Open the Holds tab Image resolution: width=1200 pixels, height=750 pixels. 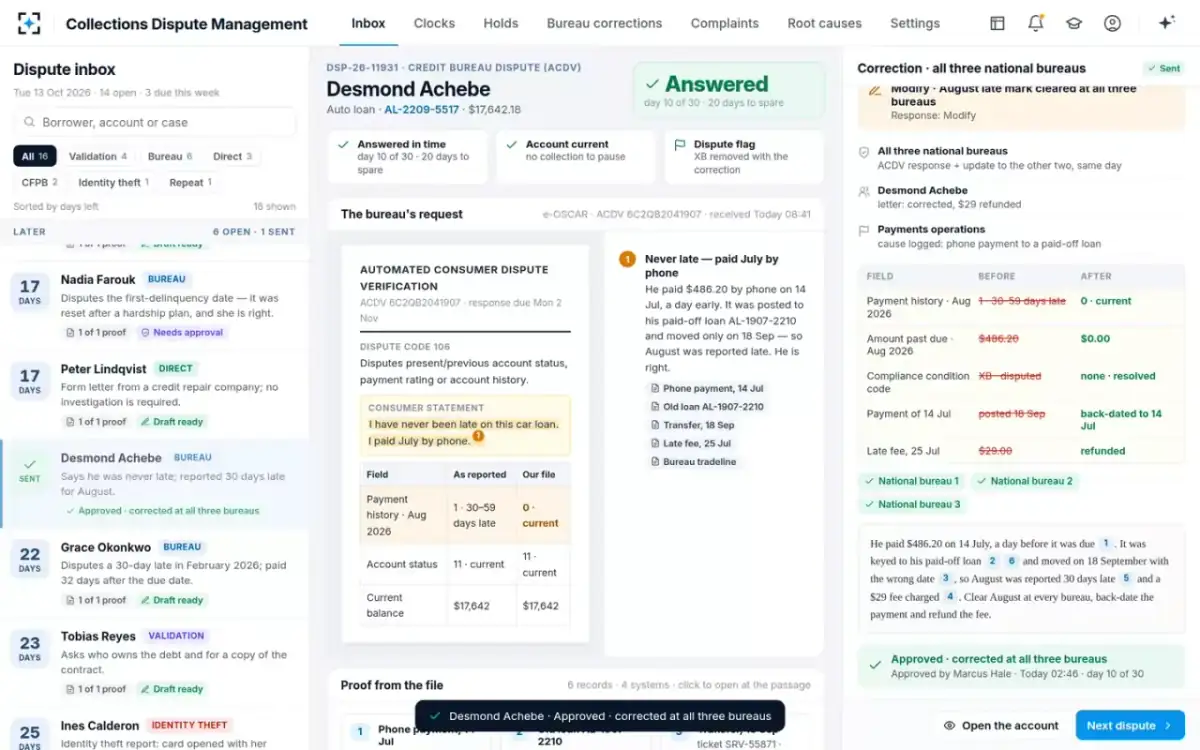pos(501,23)
